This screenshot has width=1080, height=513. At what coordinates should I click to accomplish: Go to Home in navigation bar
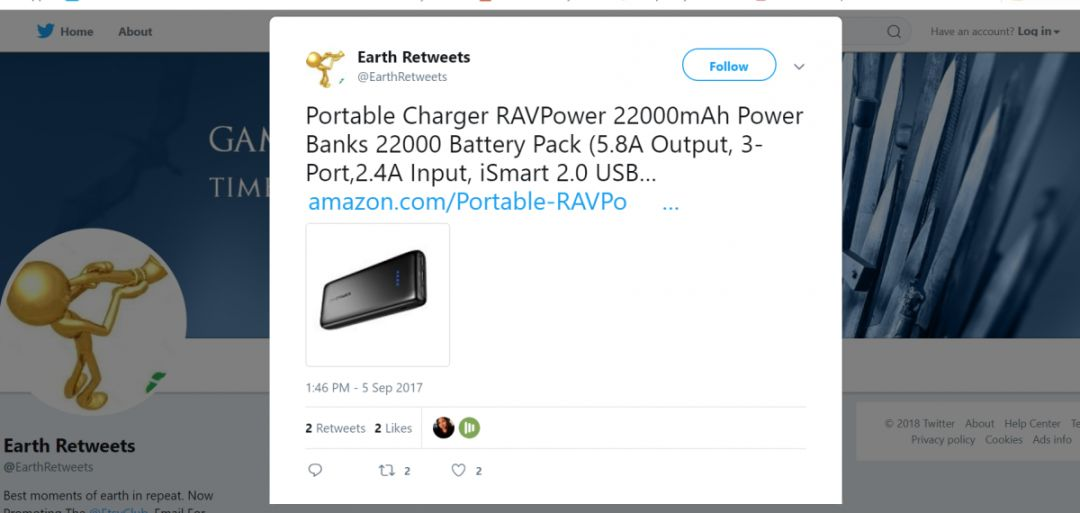pyautogui.click(x=76, y=32)
